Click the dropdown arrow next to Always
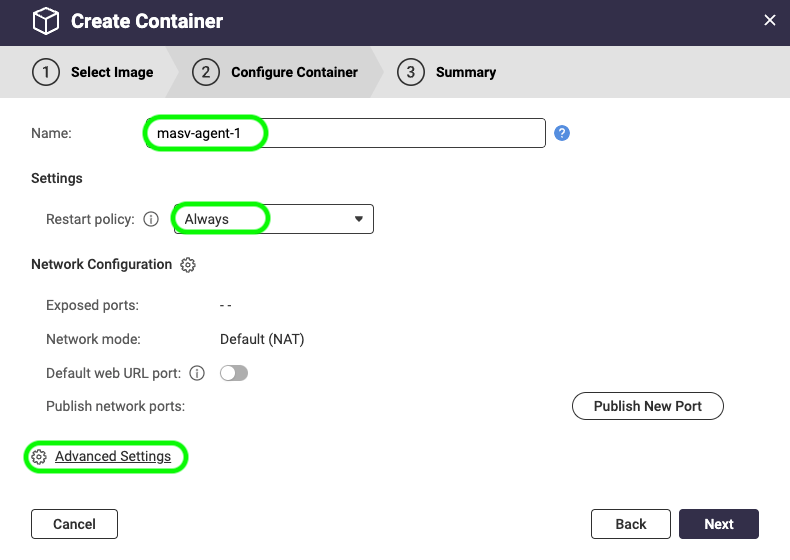Image resolution: width=790 pixels, height=560 pixels. pyautogui.click(x=359, y=219)
